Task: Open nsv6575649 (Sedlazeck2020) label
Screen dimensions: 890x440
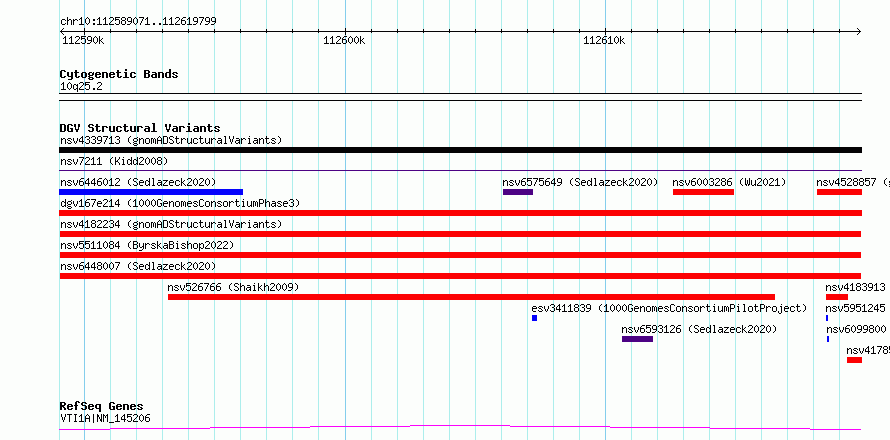Action: [x=580, y=182]
